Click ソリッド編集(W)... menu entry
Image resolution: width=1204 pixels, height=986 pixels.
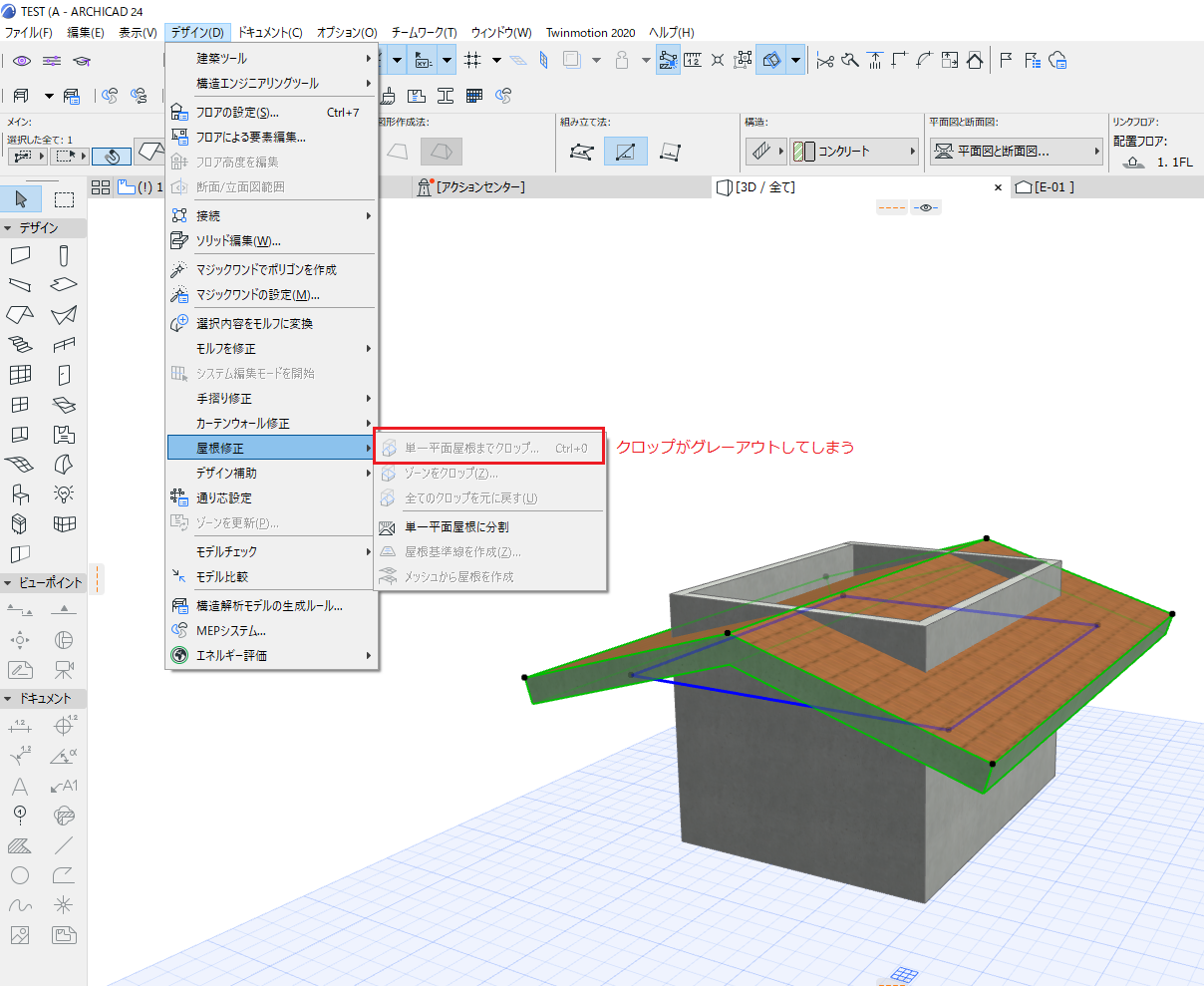point(238,240)
